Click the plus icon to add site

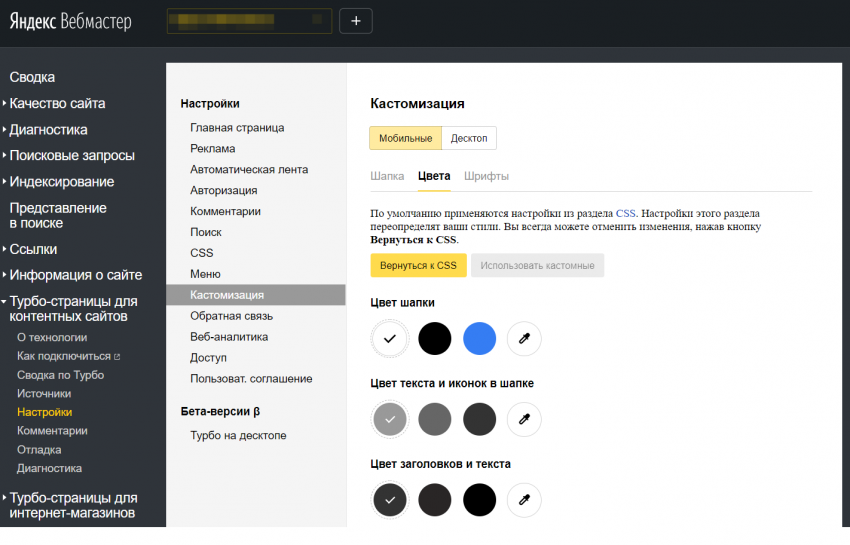coord(356,21)
